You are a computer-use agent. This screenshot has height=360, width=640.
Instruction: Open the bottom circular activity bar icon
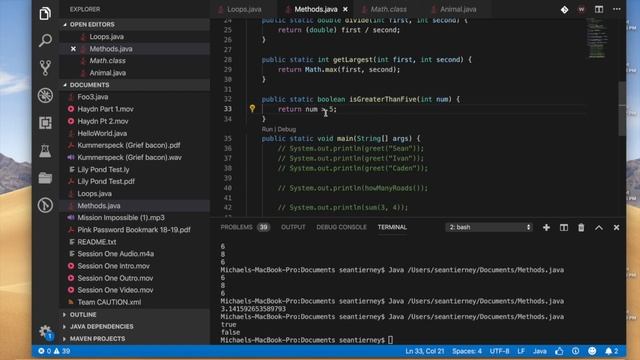click(x=45, y=205)
